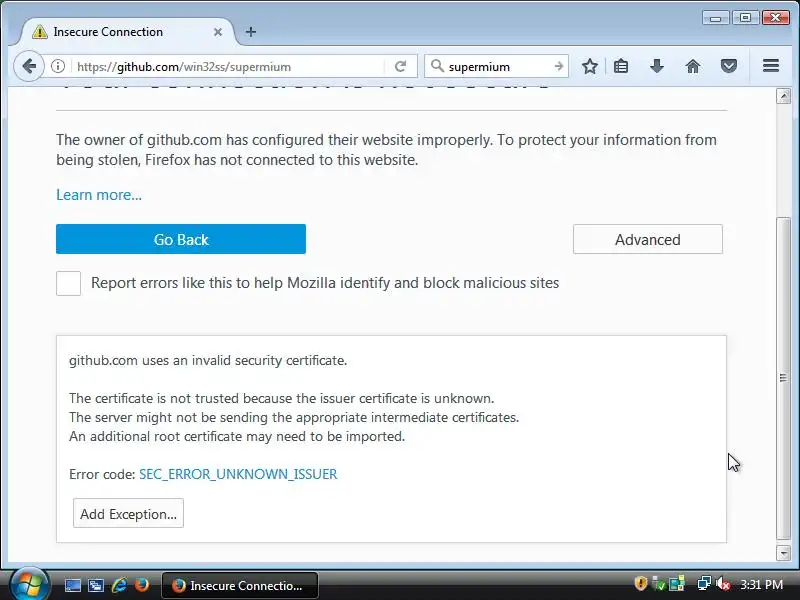
Task: Click line 'The certificate is not trusted because'
Action: click(282, 398)
